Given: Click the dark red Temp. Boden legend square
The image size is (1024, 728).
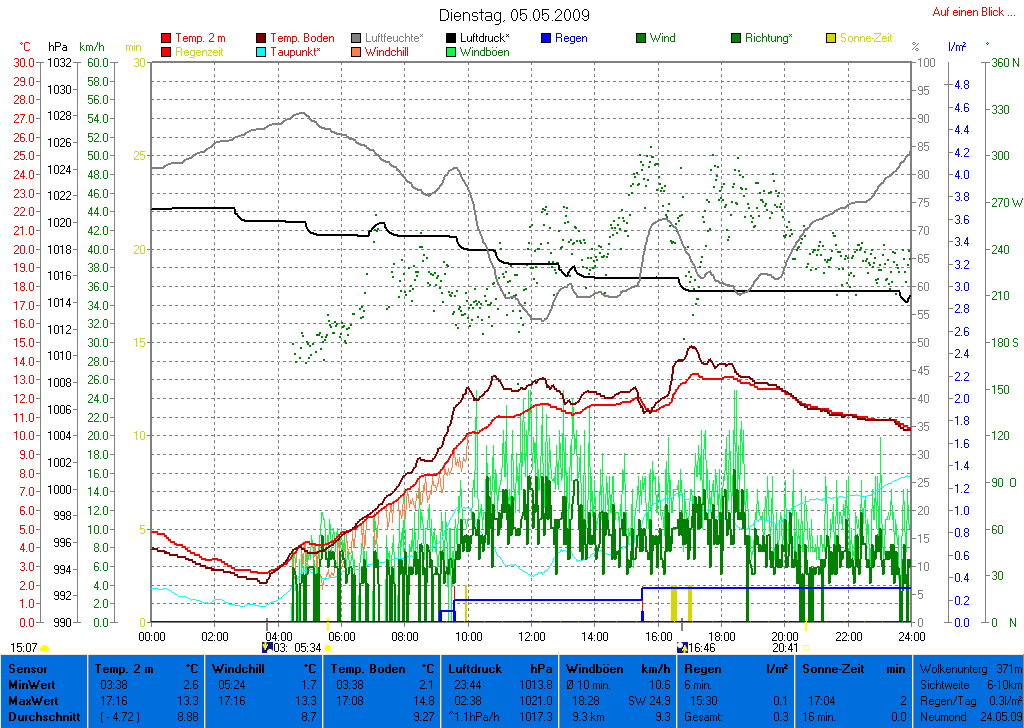Looking at the screenshot, I should coord(261,38).
